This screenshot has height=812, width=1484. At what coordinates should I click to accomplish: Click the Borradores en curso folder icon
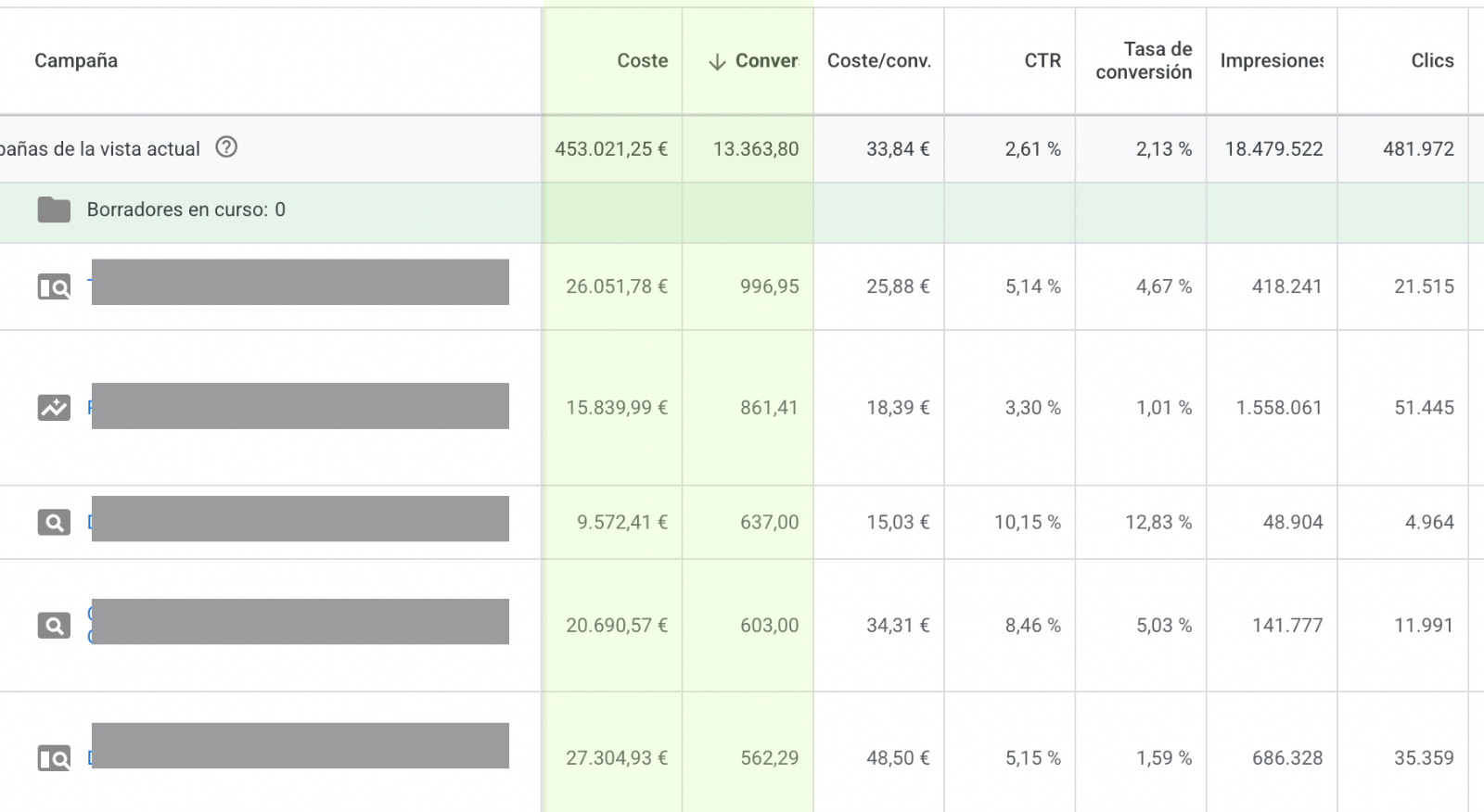54,210
